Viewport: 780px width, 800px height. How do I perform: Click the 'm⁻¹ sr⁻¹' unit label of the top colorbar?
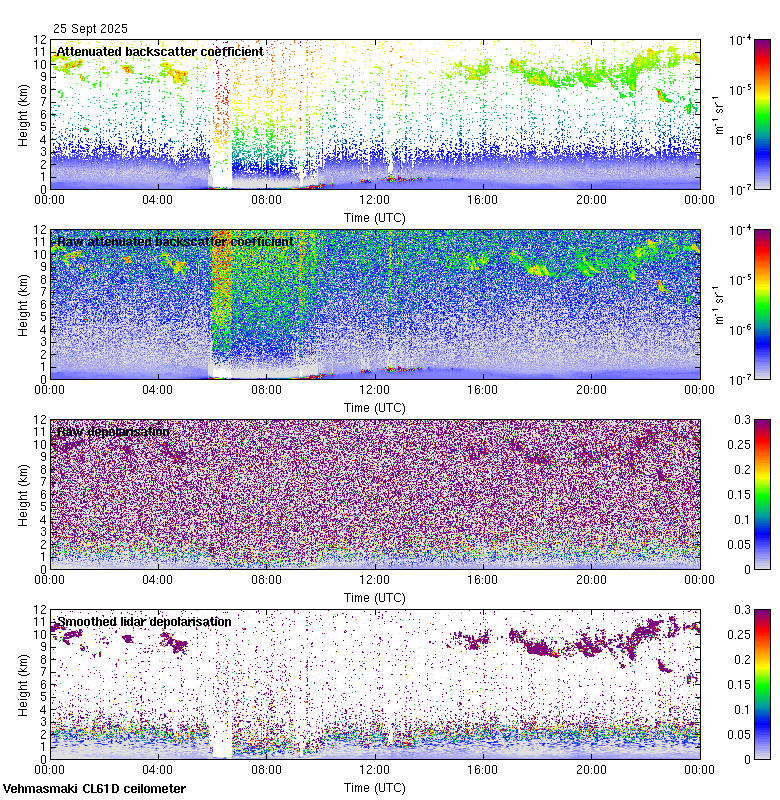click(719, 115)
